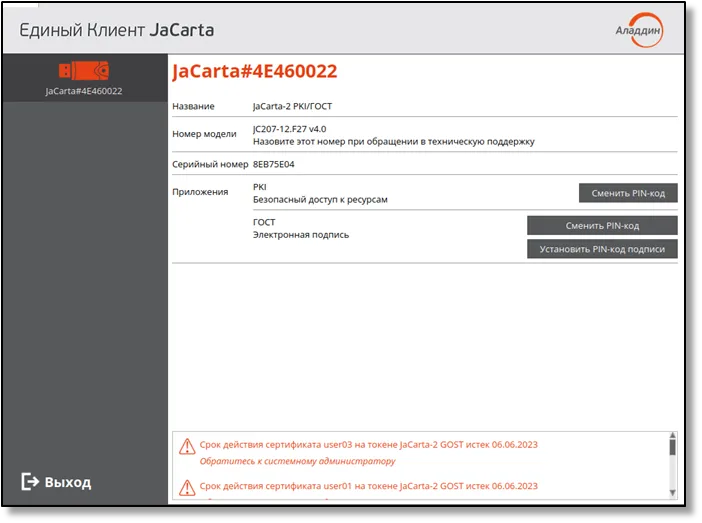This screenshot has height=523, width=702.
Task: Click the Электронная подпись description
Action: tap(301, 235)
